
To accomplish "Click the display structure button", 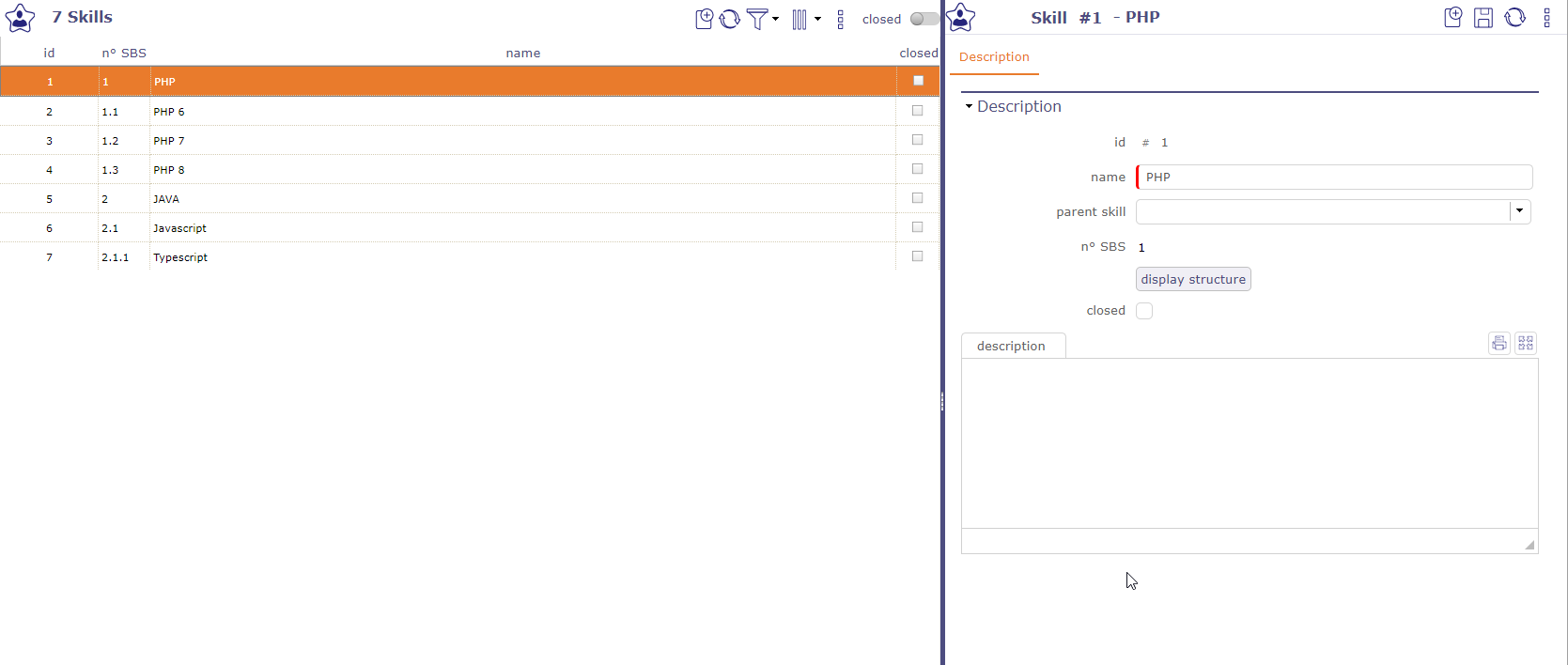I will tap(1193, 279).
